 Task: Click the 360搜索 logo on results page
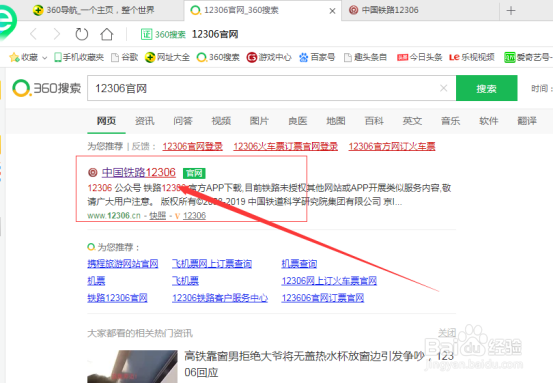click(47, 88)
